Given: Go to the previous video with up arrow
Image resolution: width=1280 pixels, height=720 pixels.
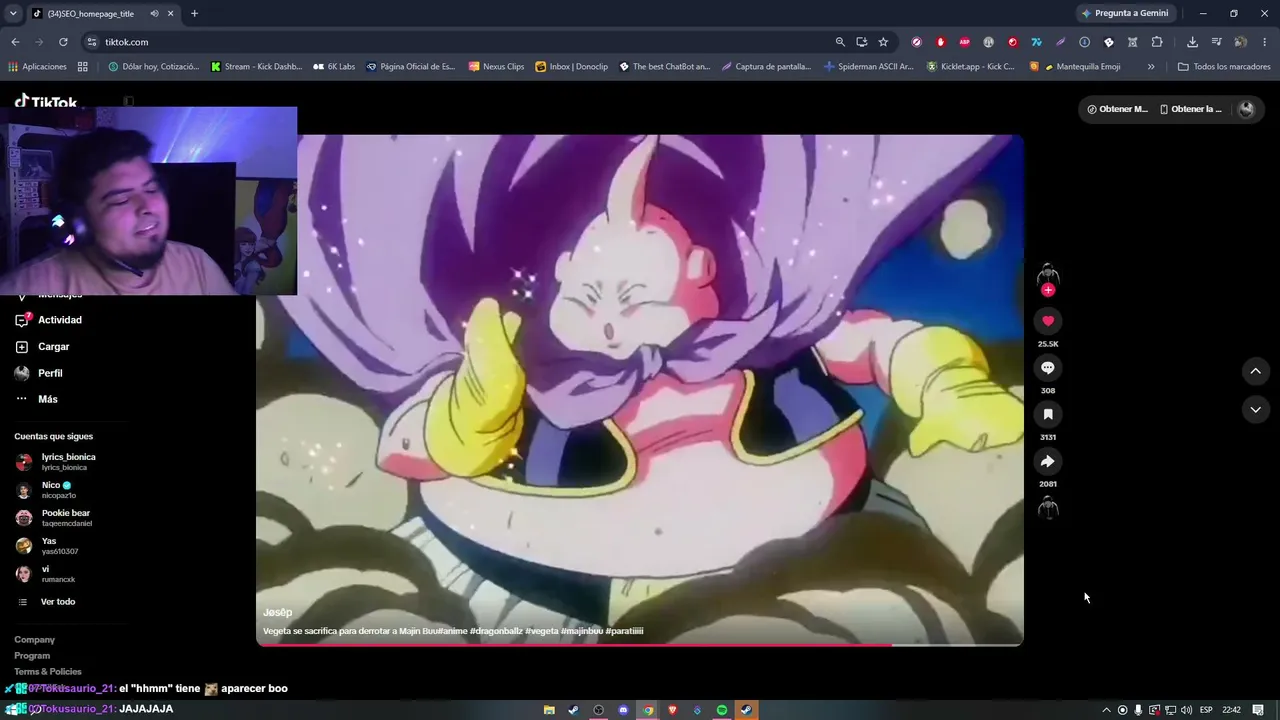Looking at the screenshot, I should tap(1255, 371).
